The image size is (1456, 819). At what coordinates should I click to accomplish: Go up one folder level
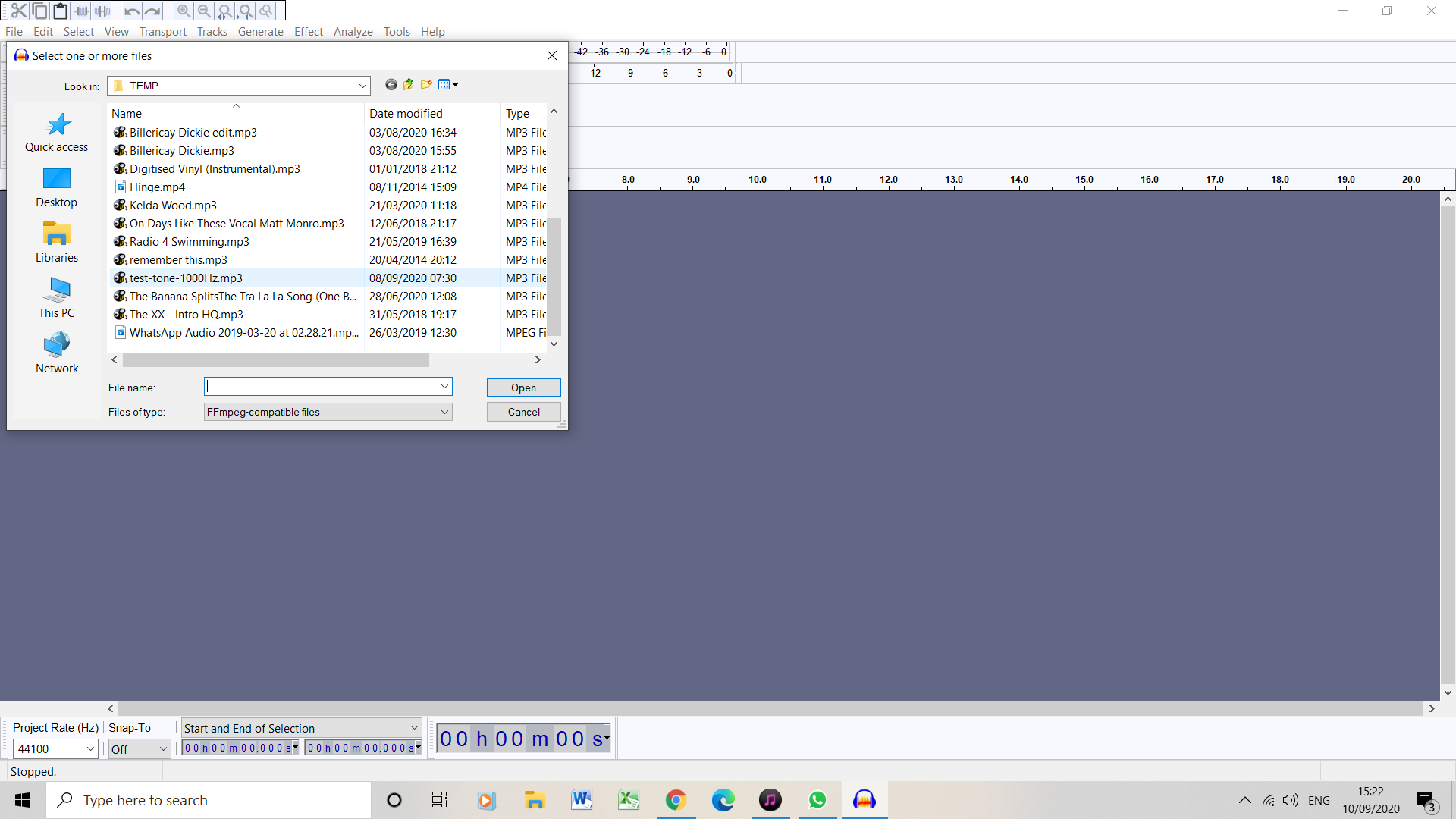[x=408, y=85]
